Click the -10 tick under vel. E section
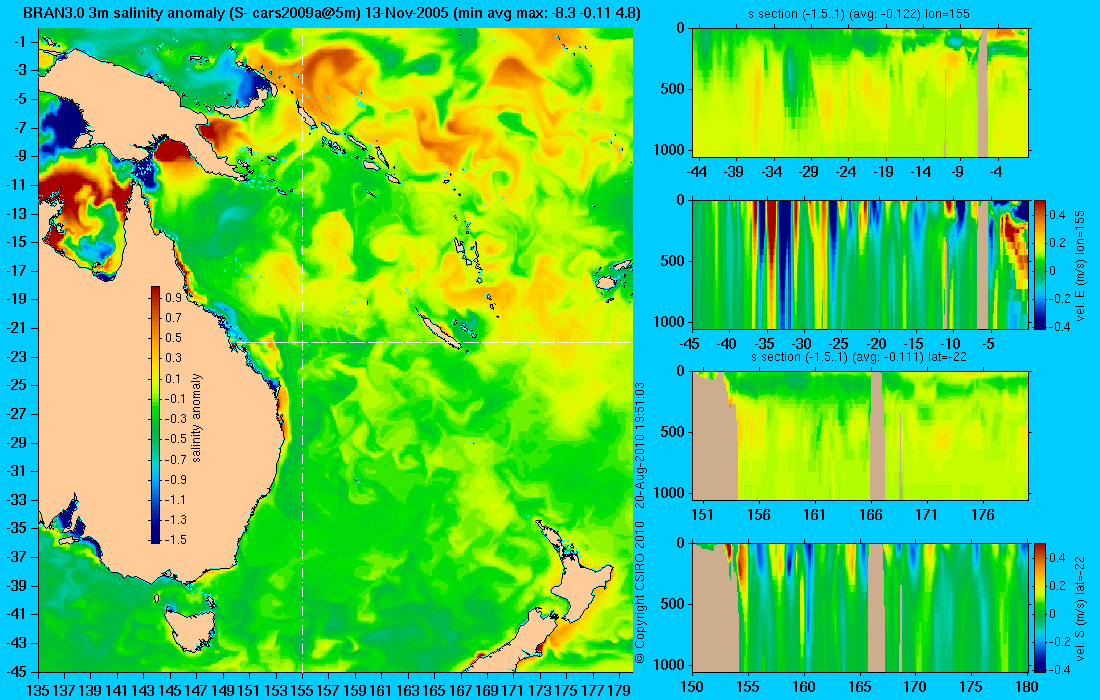The height and width of the screenshot is (700, 1100). tap(951, 344)
